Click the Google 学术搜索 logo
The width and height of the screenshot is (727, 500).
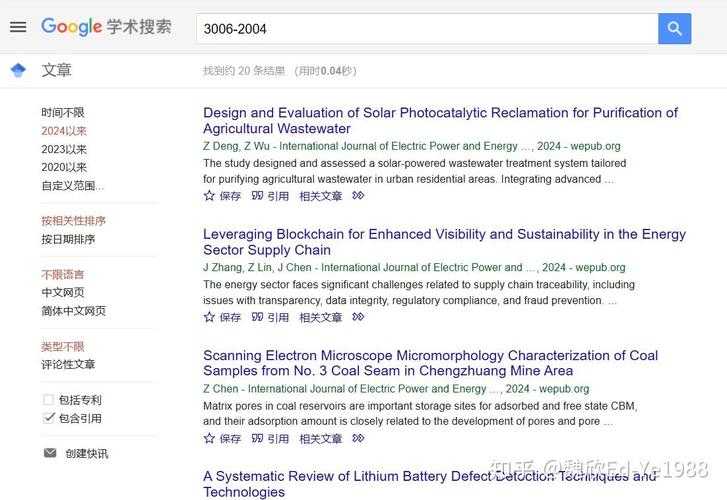[106, 27]
